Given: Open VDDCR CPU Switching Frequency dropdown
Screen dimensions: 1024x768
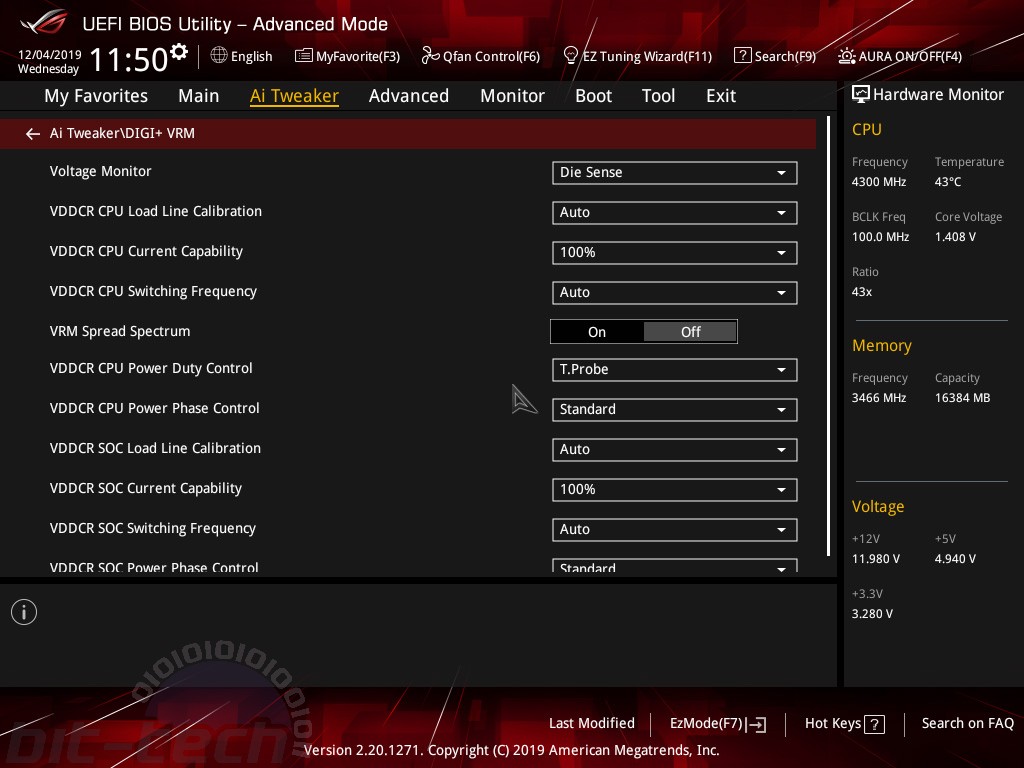Looking at the screenshot, I should coord(675,293).
